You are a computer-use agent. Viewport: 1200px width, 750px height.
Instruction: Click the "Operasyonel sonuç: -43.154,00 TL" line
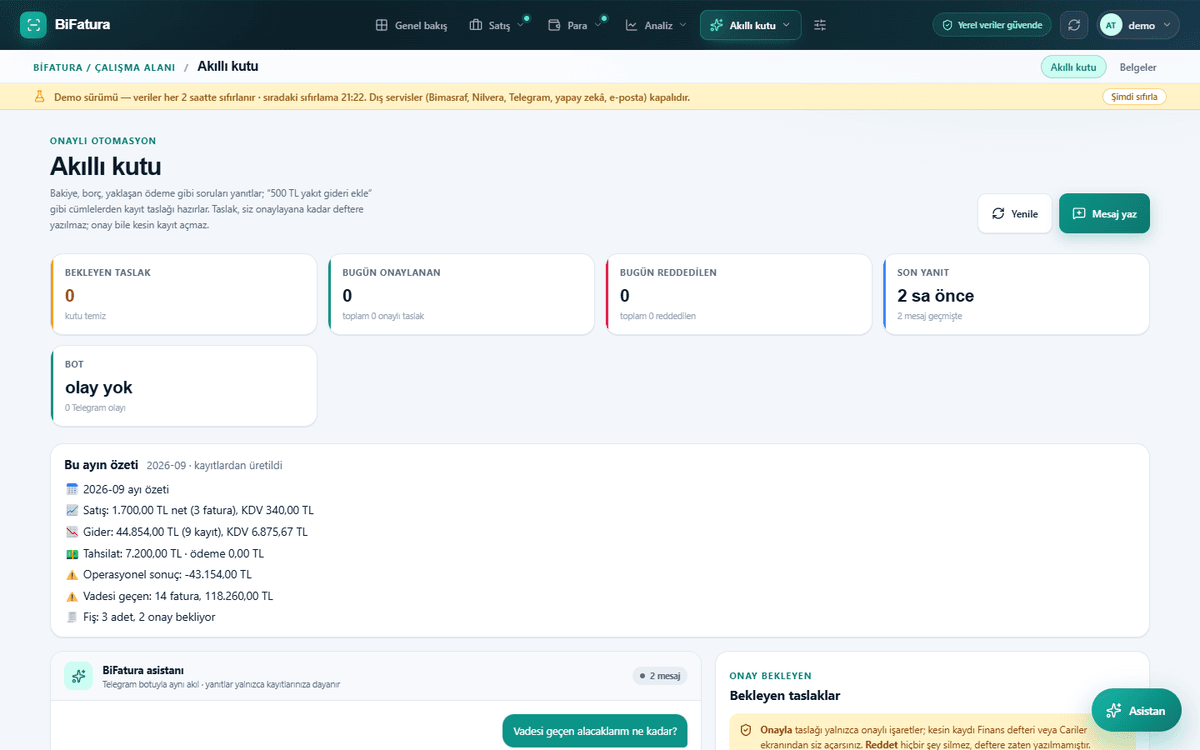point(158,575)
